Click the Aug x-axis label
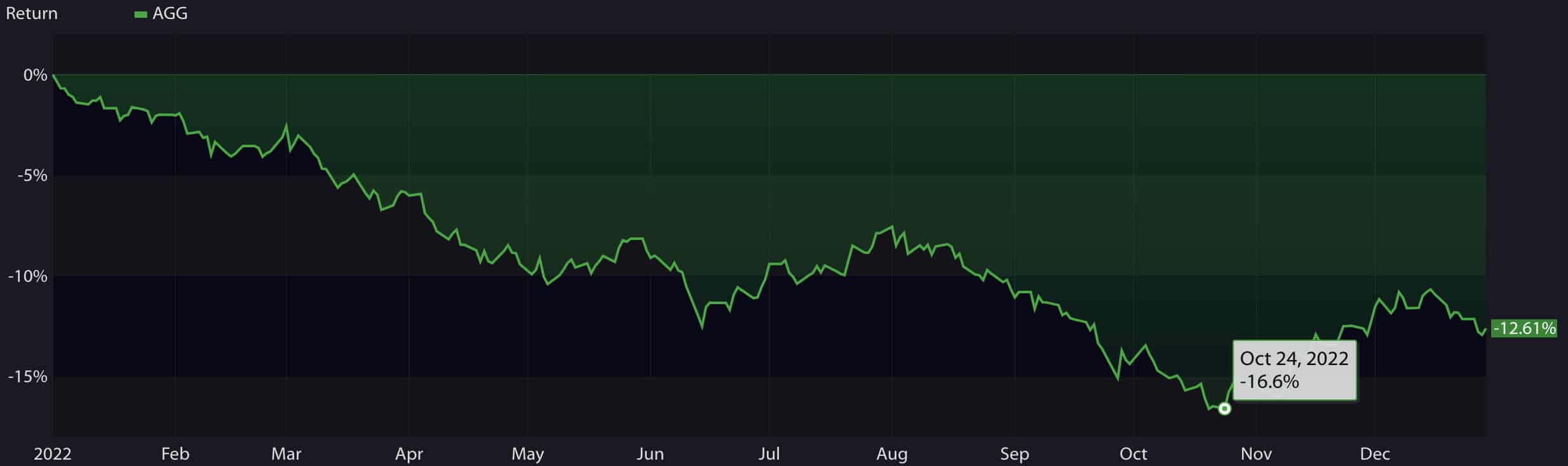1568x466 pixels. coord(892,454)
